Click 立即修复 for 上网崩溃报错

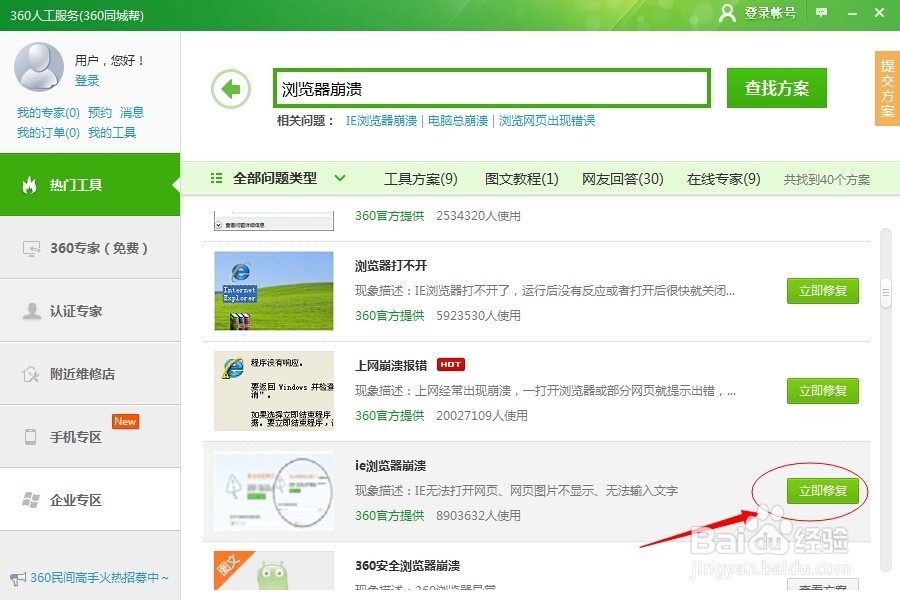823,391
